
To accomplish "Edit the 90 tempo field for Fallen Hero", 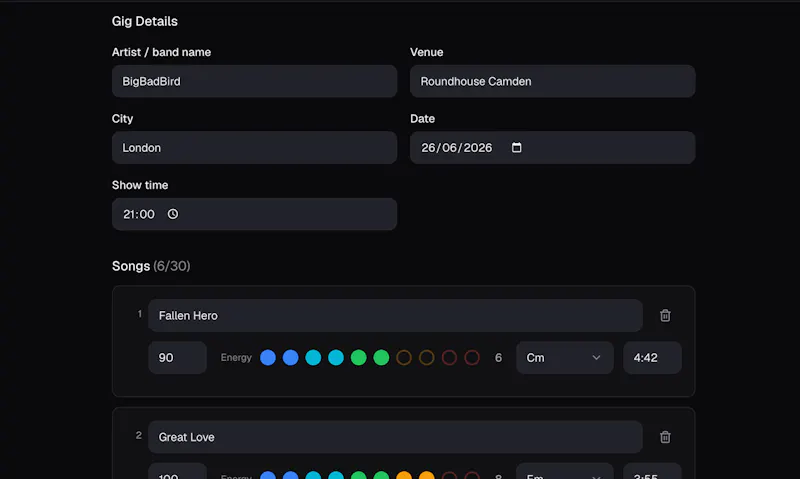I will click(x=177, y=358).
